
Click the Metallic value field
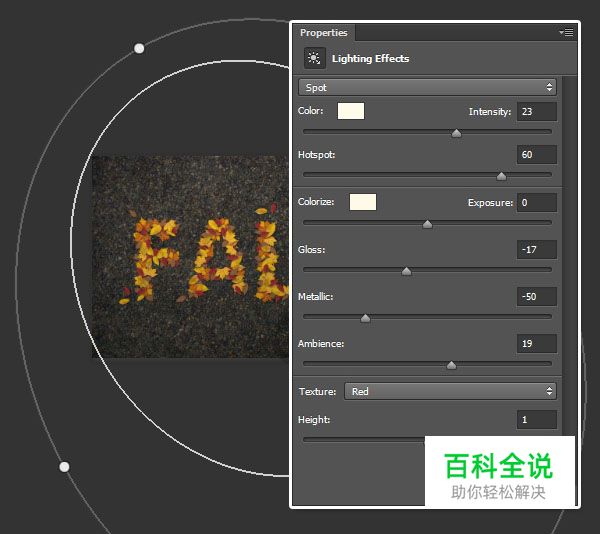click(536, 296)
